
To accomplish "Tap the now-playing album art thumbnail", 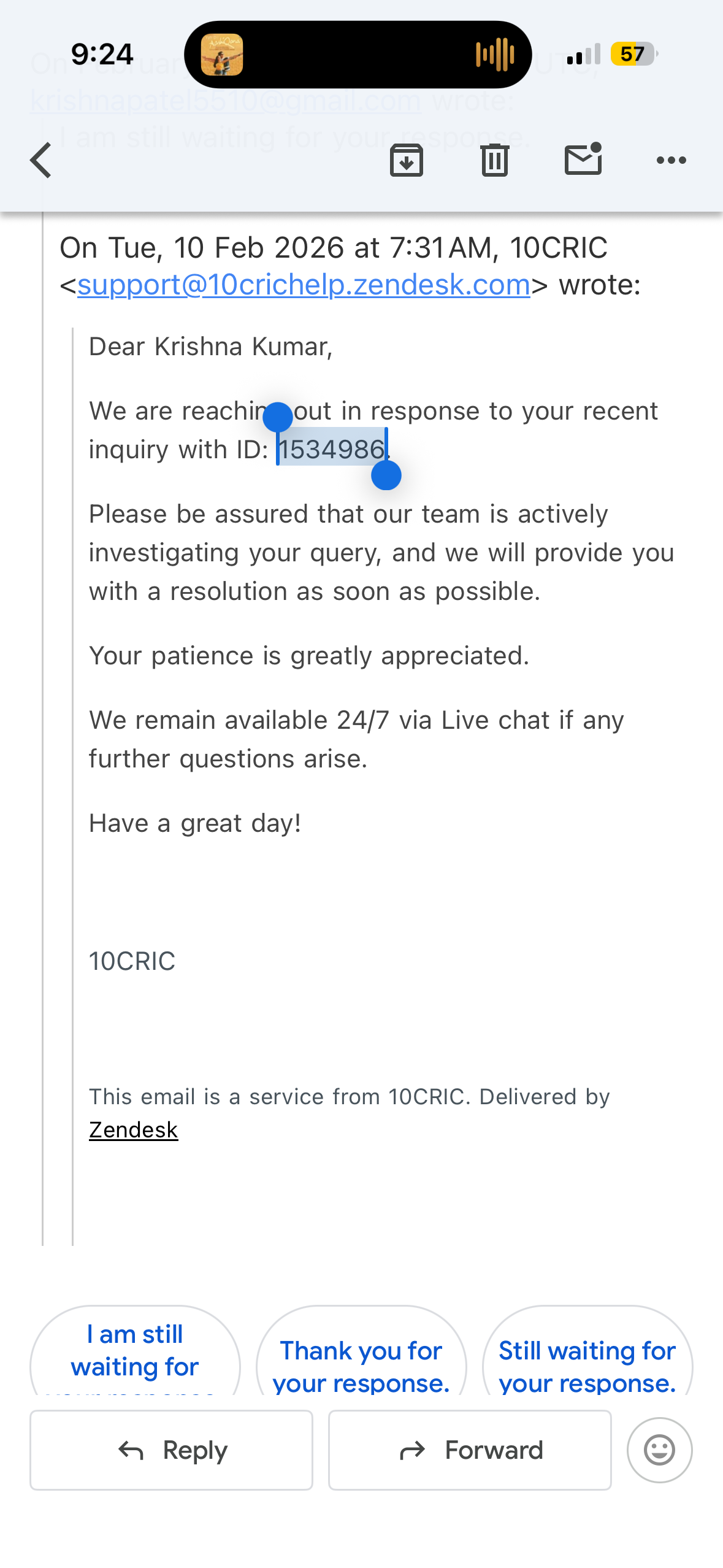I will (222, 55).
